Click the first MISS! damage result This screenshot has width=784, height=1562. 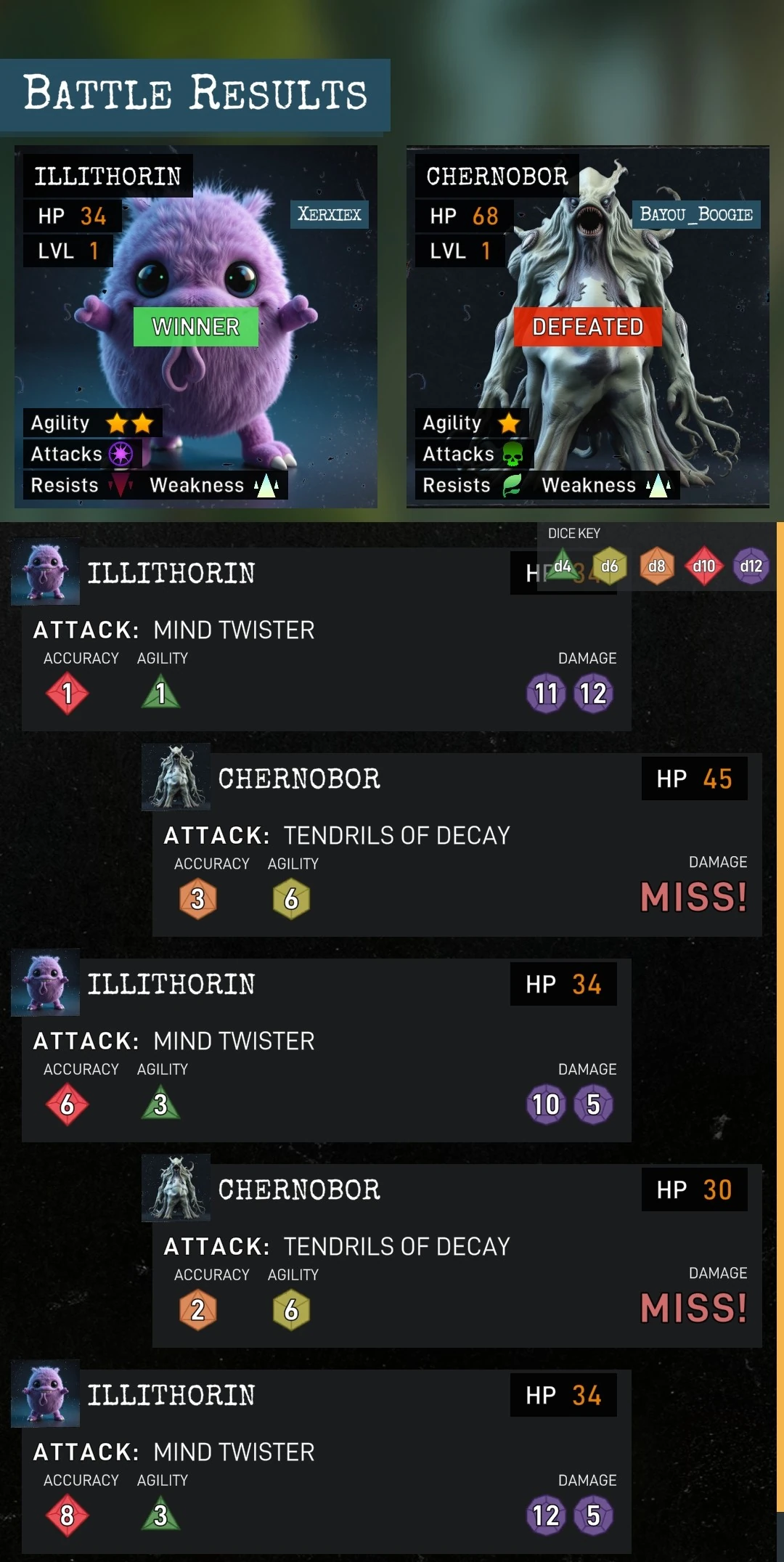(x=694, y=897)
